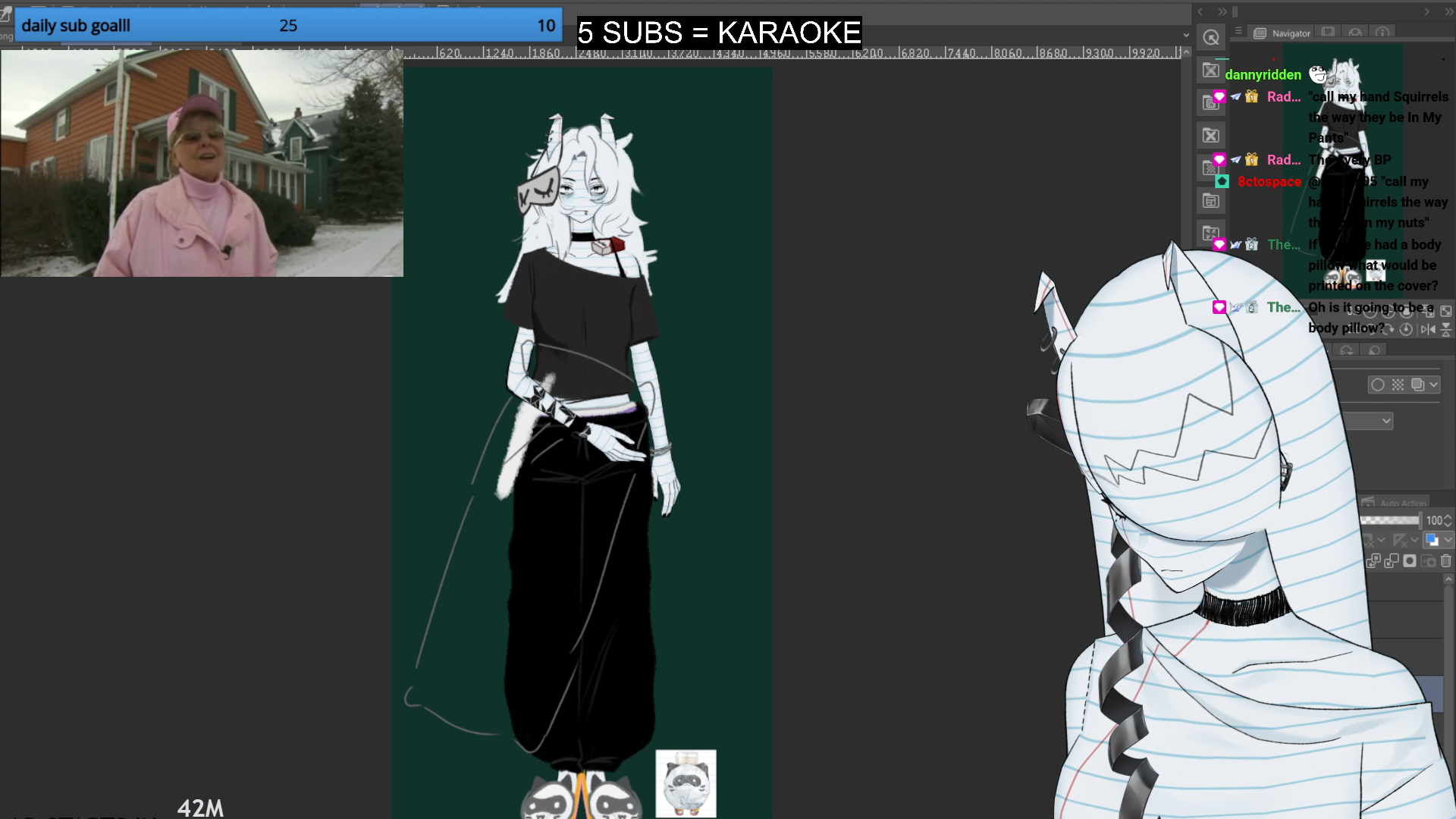
Task: Click Merge with layer below icon
Action: pos(1392,561)
